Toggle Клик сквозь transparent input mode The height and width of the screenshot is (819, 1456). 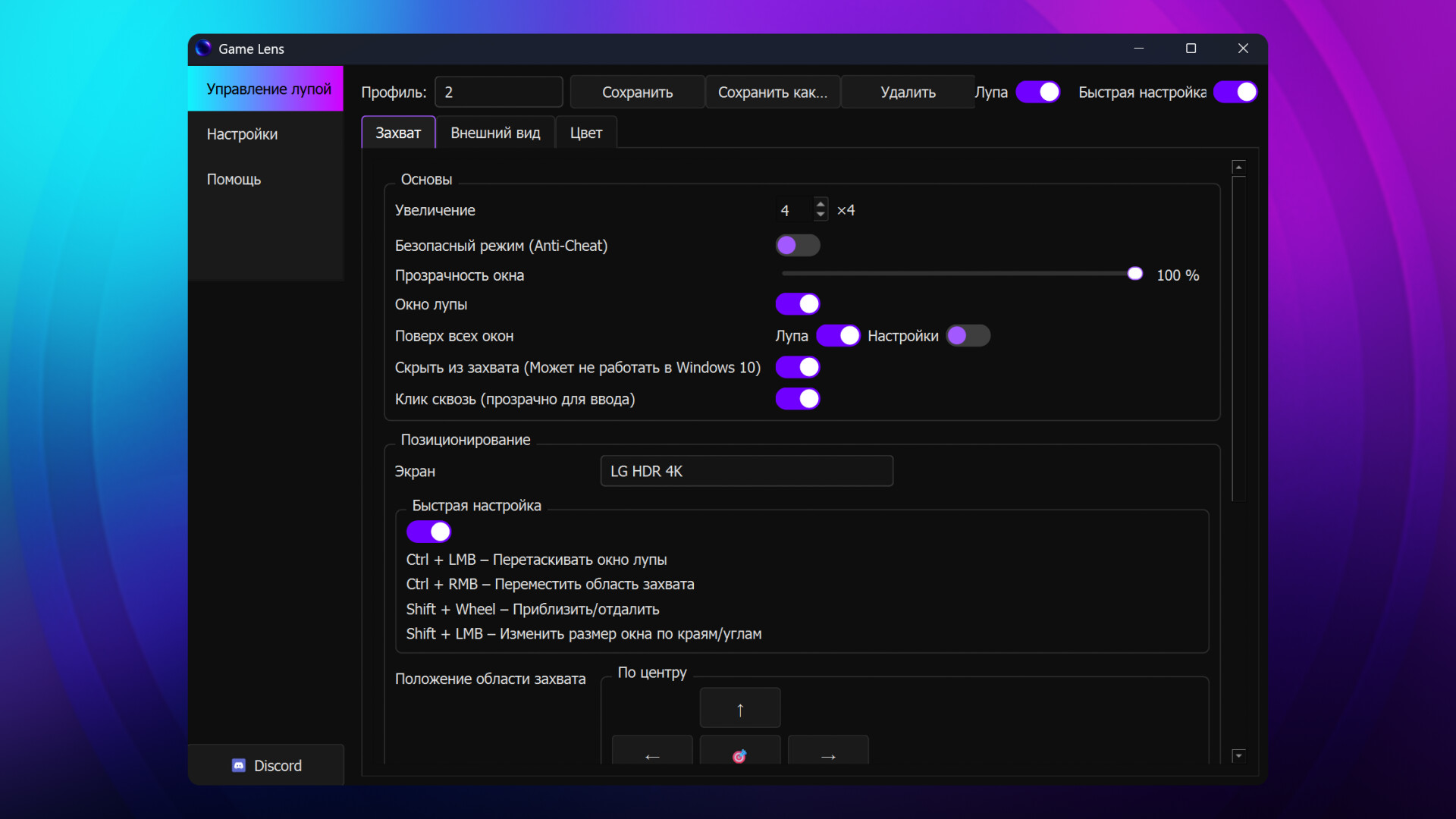pyautogui.click(x=798, y=399)
